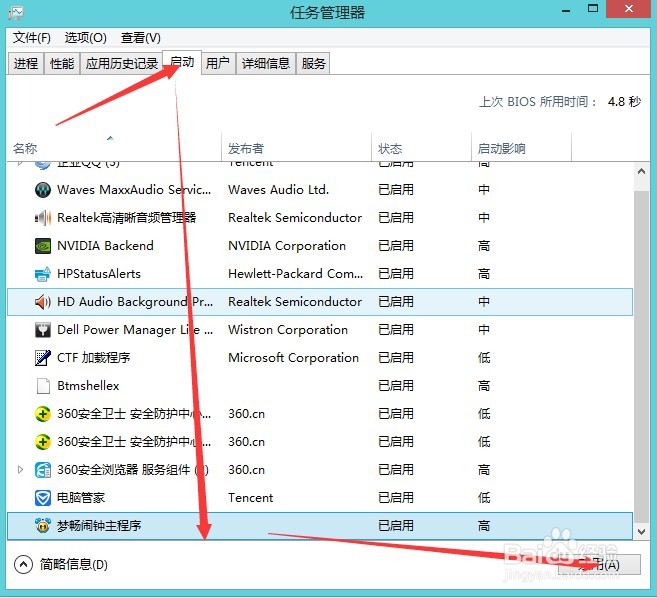Click the CTF 加载程序 pen icon

click(x=43, y=358)
